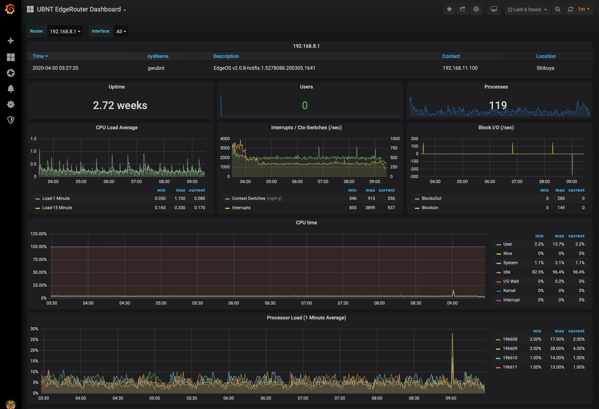Image resolution: width=599 pixels, height=409 pixels.
Task: Open the Processes panel title menu
Action: tap(496, 87)
